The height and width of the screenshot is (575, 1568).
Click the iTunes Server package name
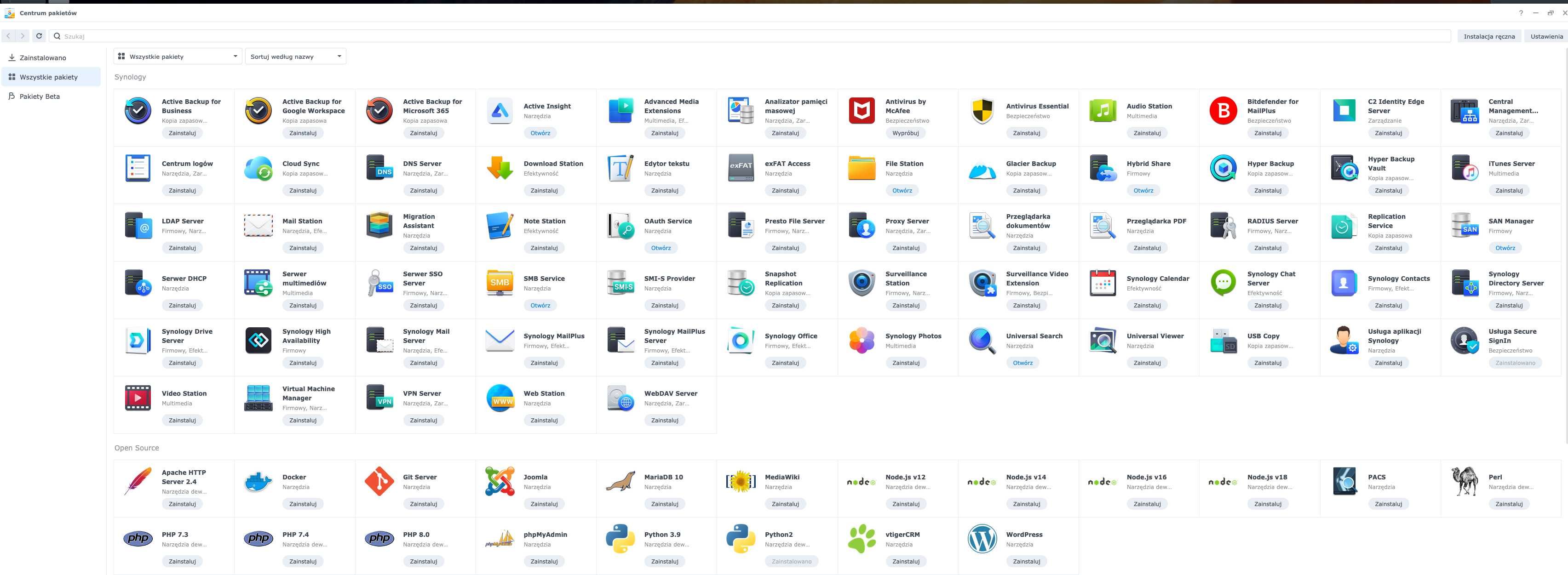1511,164
